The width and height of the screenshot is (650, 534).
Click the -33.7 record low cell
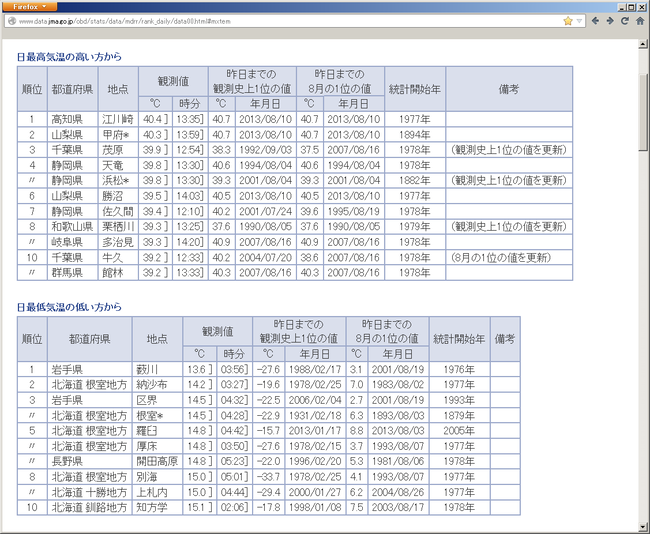(x=269, y=477)
